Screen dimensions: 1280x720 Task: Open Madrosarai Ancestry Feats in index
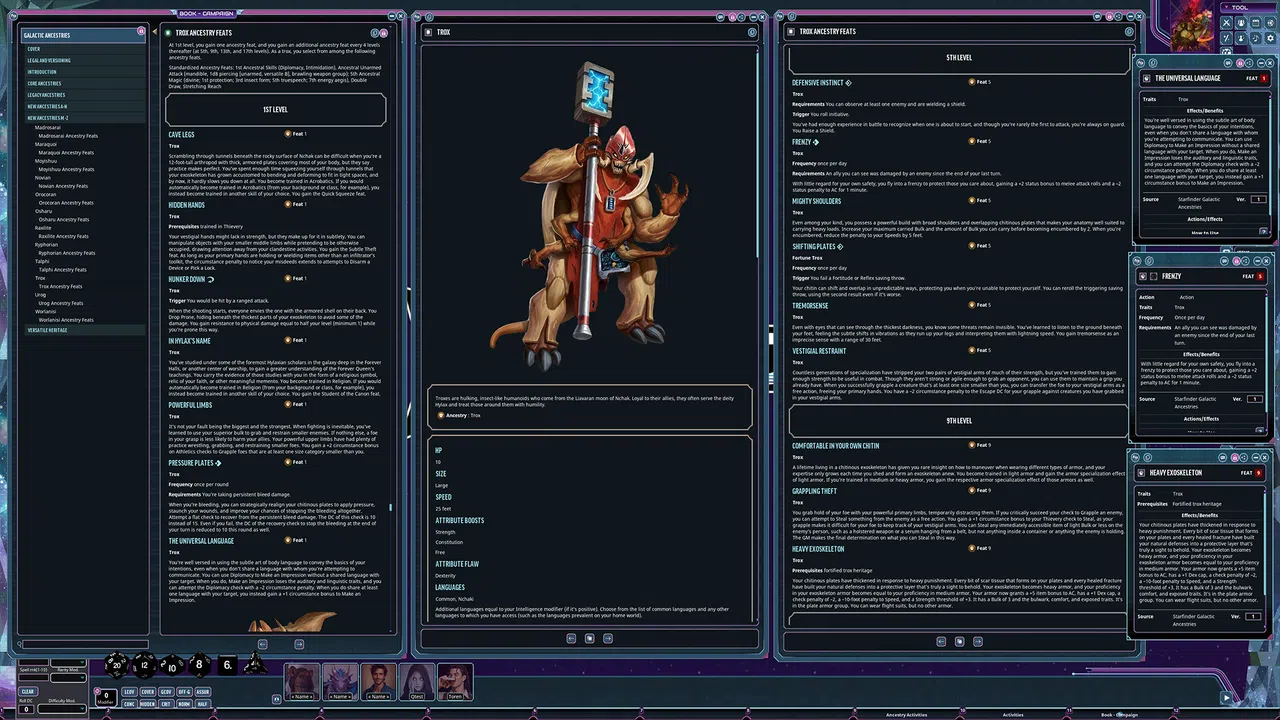tap(68, 136)
